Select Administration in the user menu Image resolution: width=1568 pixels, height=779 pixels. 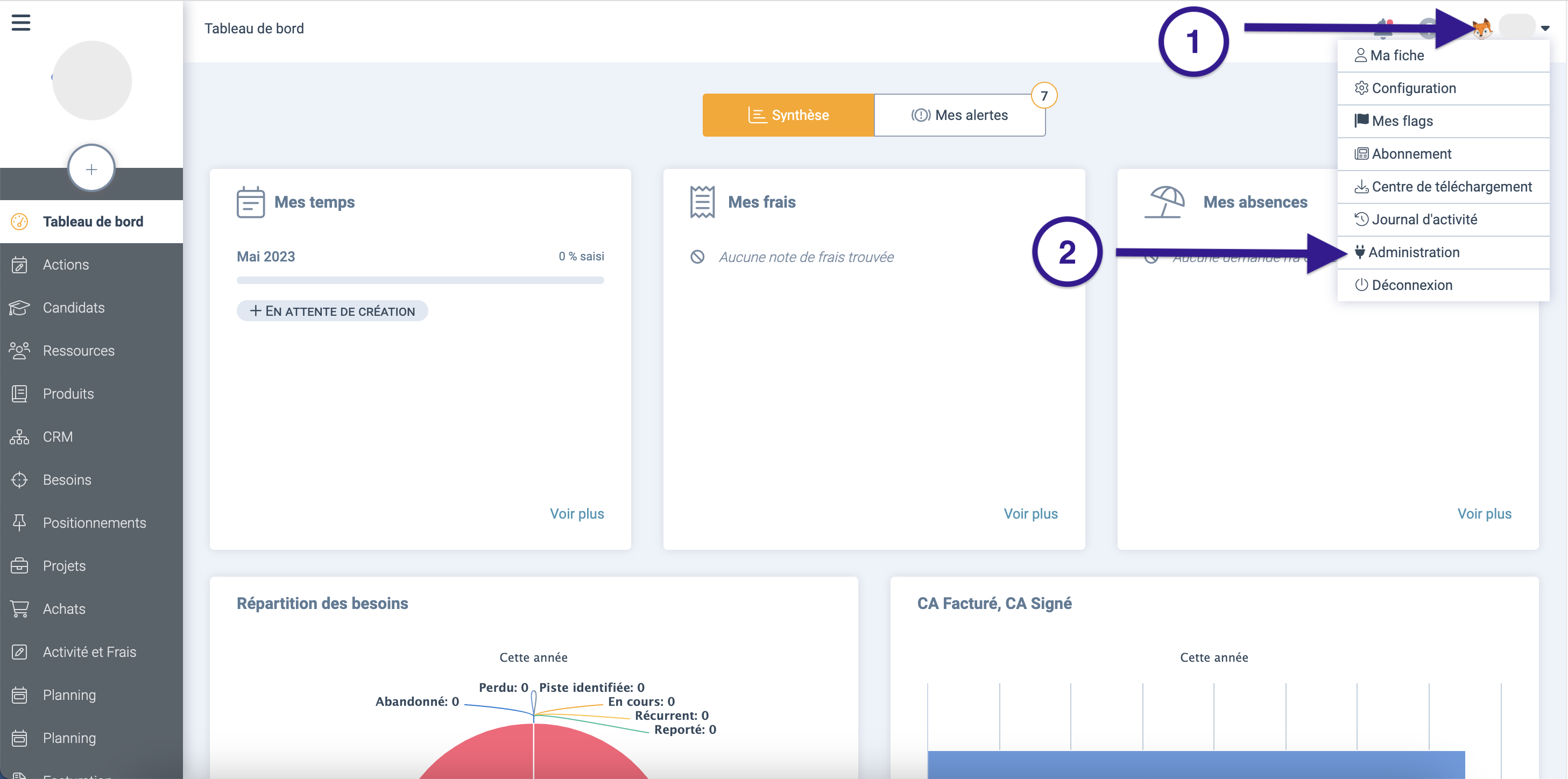[1414, 252]
